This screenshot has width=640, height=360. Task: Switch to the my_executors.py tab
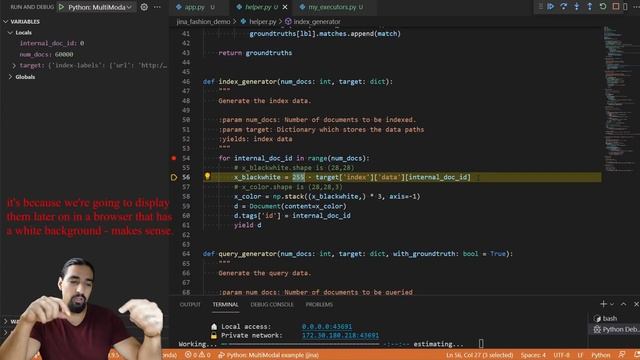[332, 7]
